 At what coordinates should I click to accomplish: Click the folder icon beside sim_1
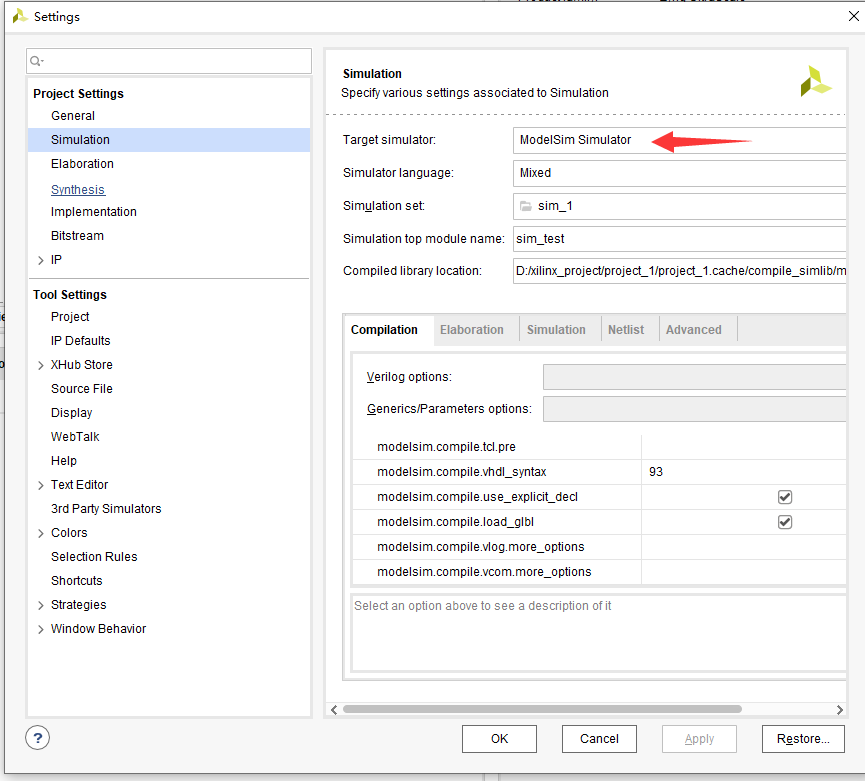(x=527, y=206)
